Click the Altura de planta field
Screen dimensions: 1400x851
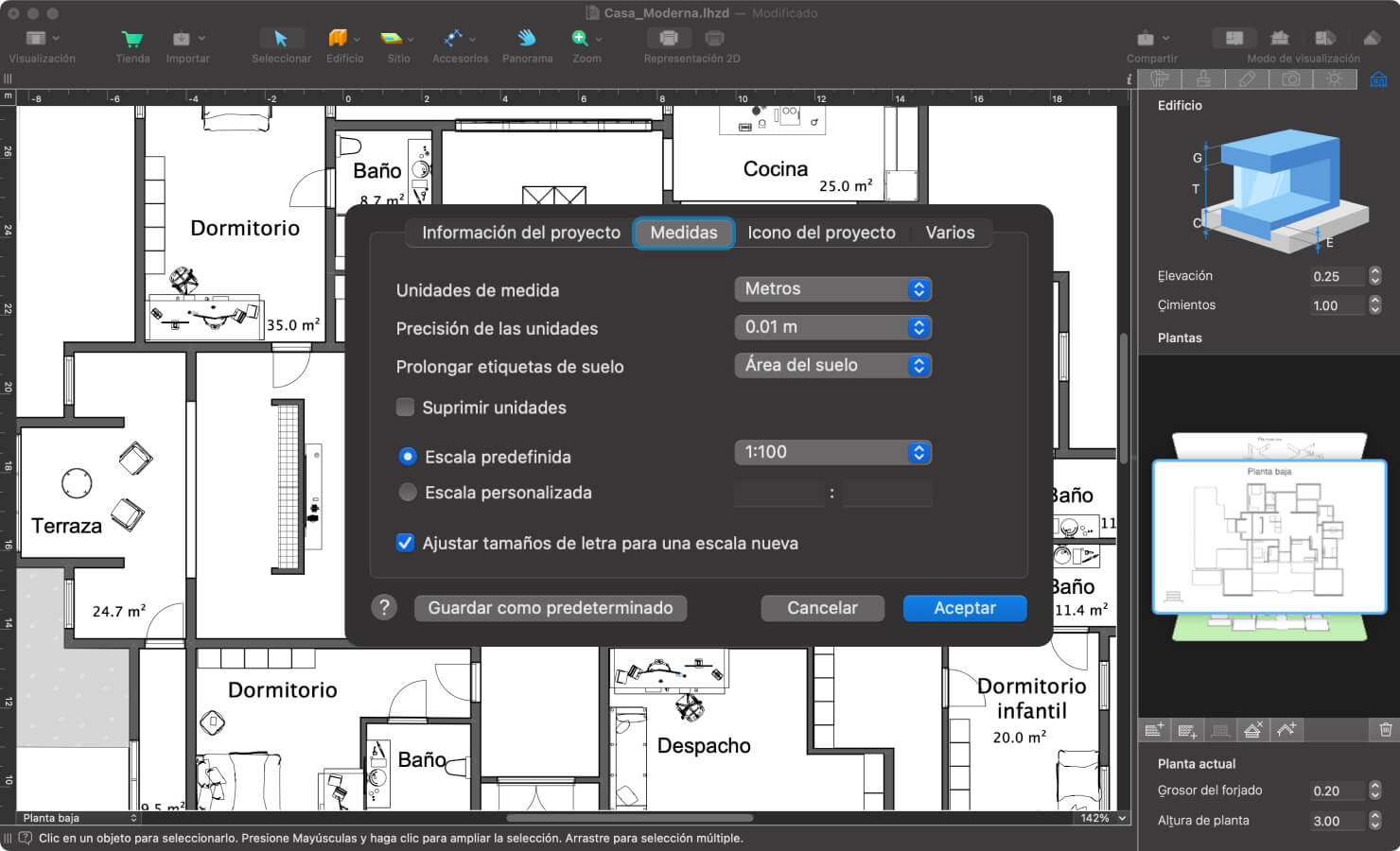[1337, 821]
